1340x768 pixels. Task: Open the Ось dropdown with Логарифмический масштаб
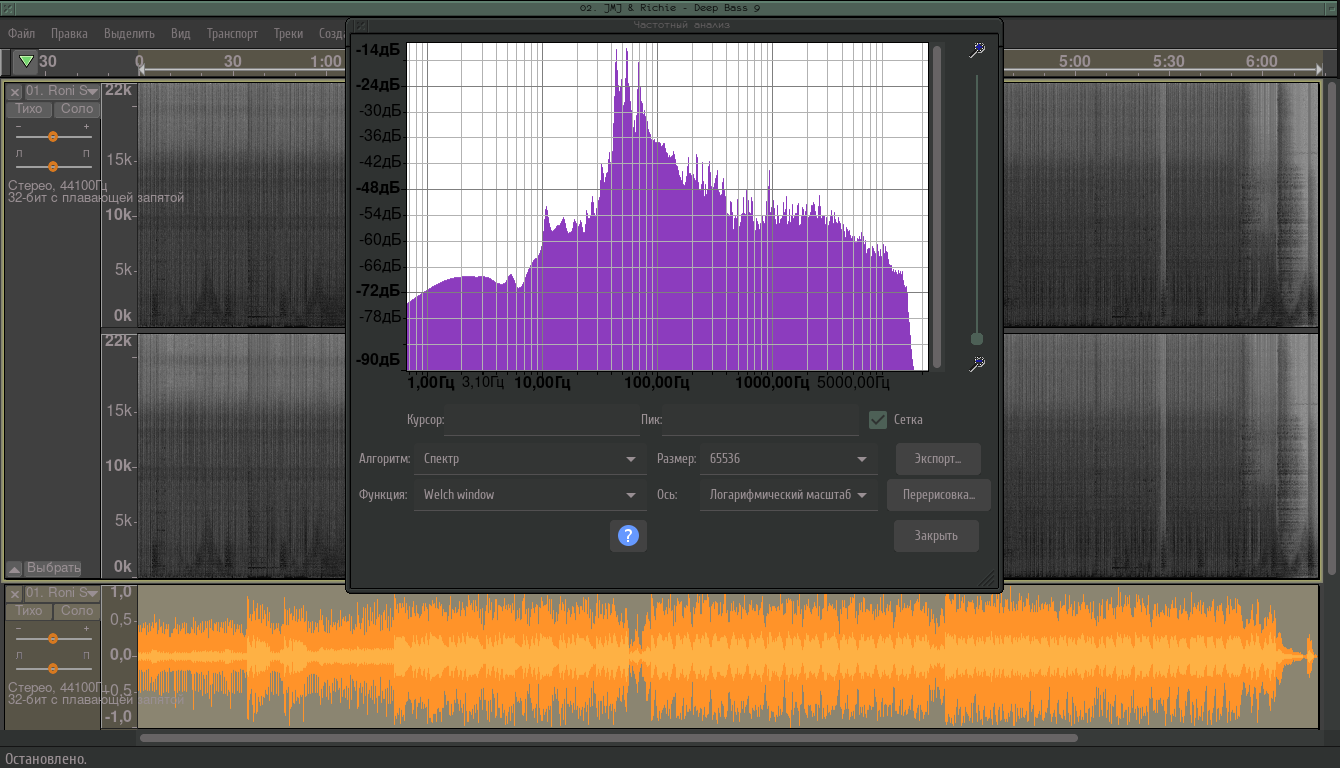788,495
